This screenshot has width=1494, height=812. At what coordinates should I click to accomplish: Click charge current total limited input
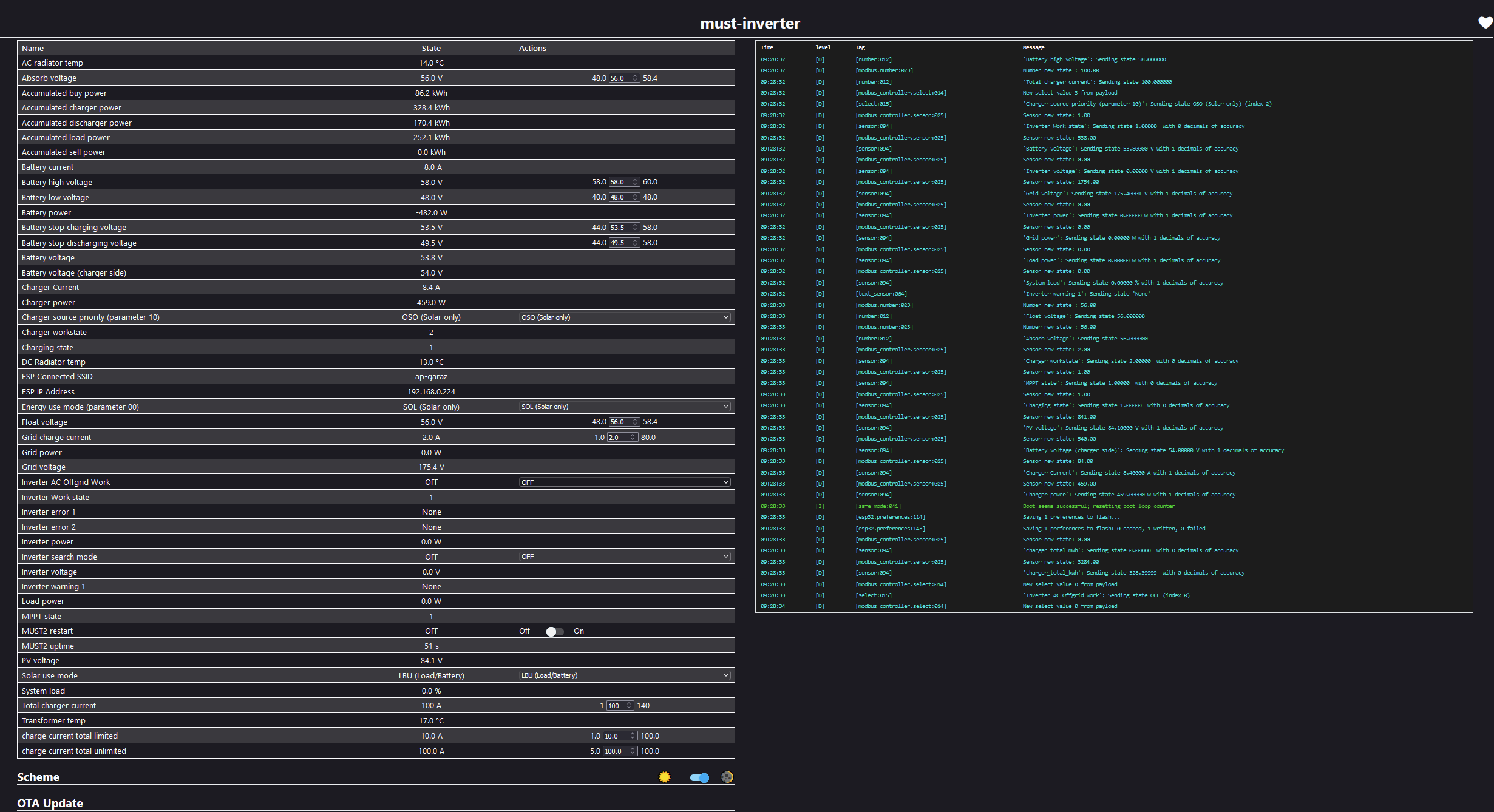pyautogui.click(x=615, y=736)
